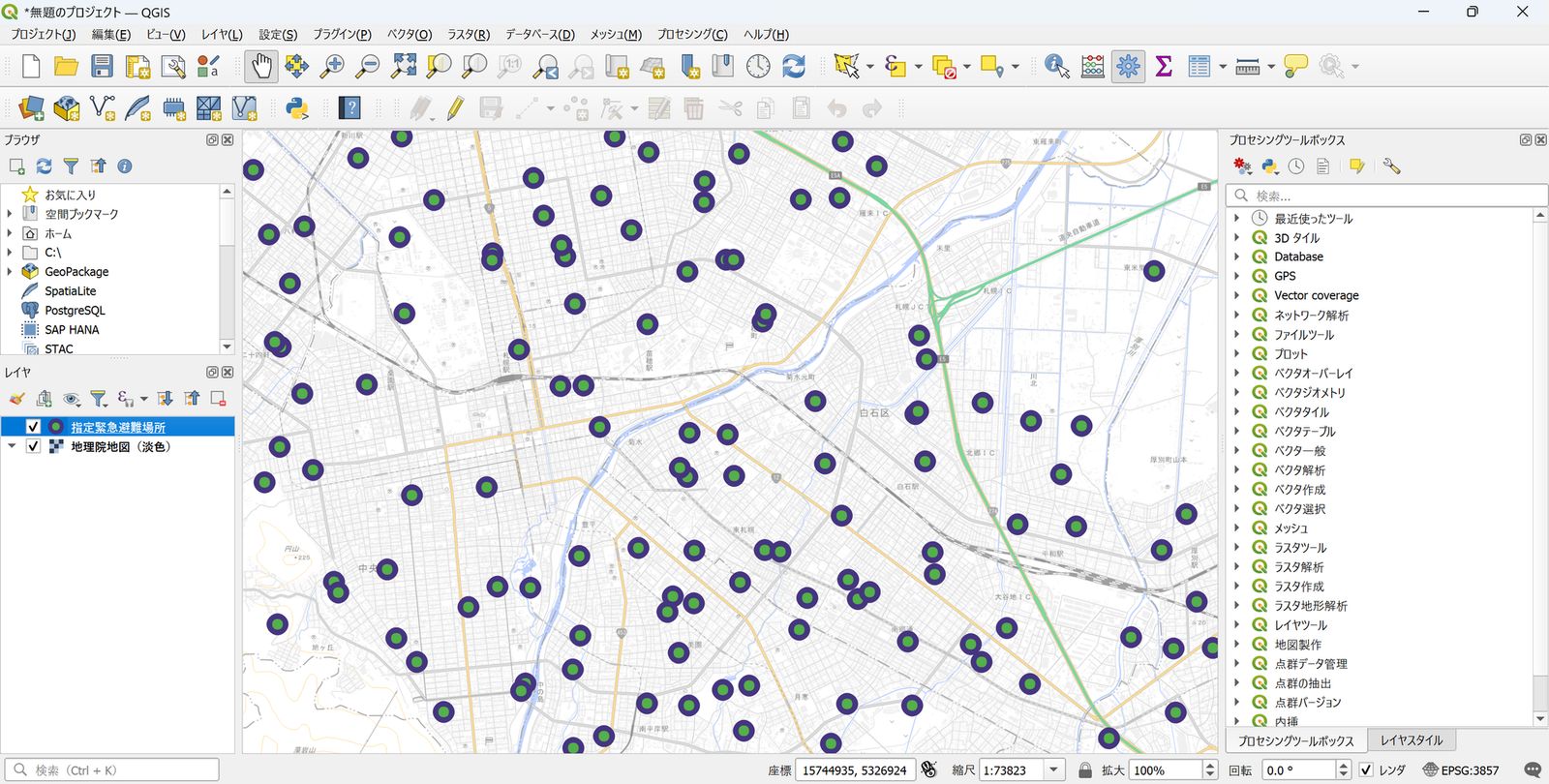Click the locator 検索 (Ctrl + K) field
Image resolution: width=1549 pixels, height=784 pixels.
pos(111,770)
